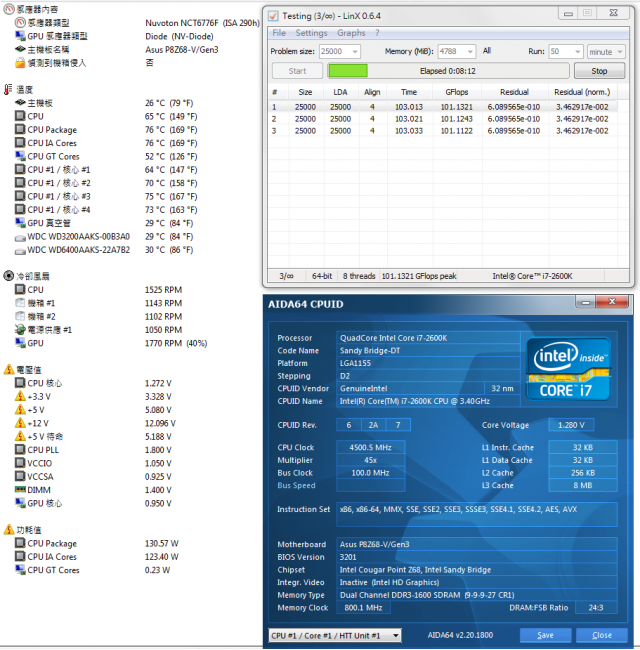This screenshot has width=640, height=650.
Task: Click the Stop button in LinX
Action: [x=599, y=71]
